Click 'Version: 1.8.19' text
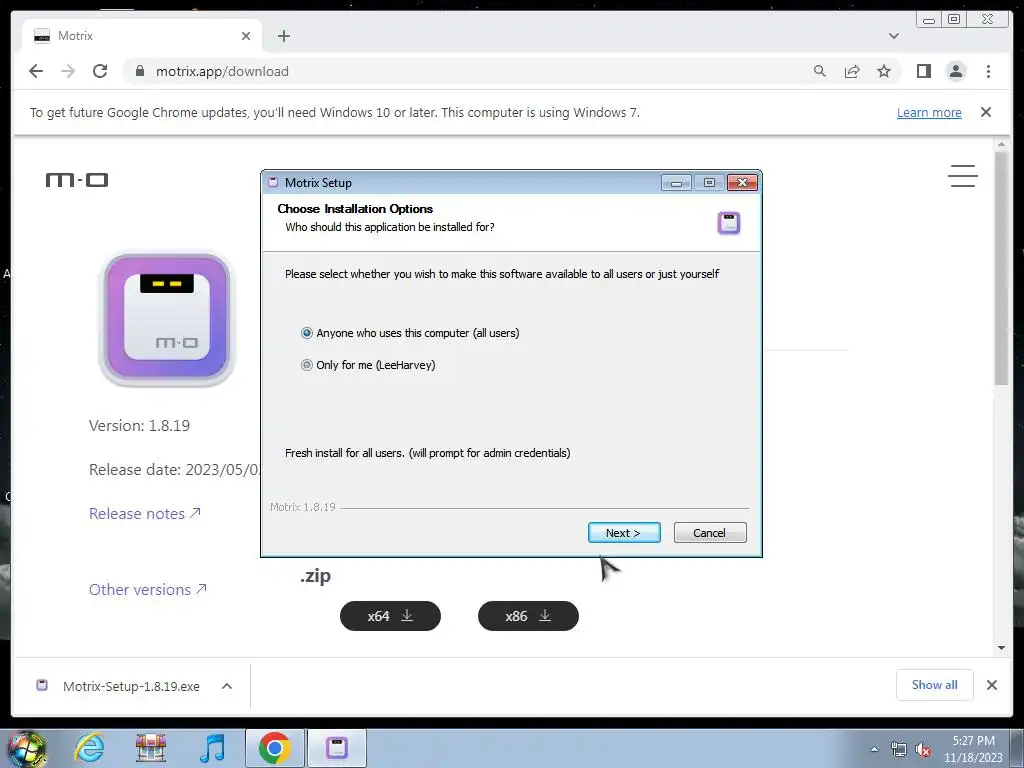 (x=139, y=426)
